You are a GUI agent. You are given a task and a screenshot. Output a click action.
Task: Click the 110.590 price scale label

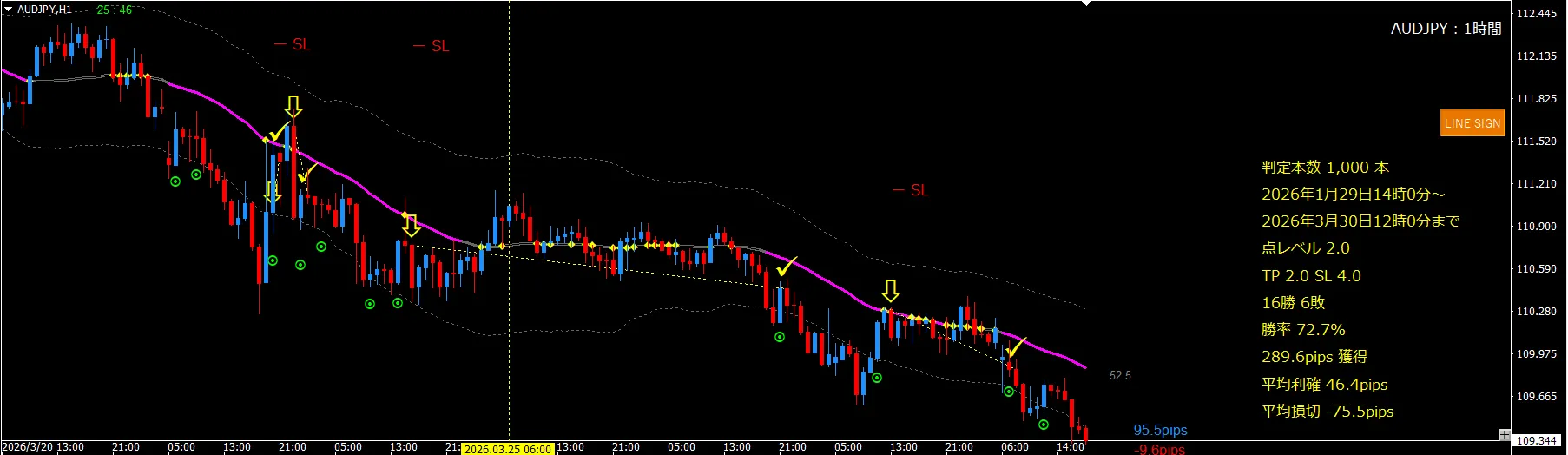pyautogui.click(x=1536, y=269)
